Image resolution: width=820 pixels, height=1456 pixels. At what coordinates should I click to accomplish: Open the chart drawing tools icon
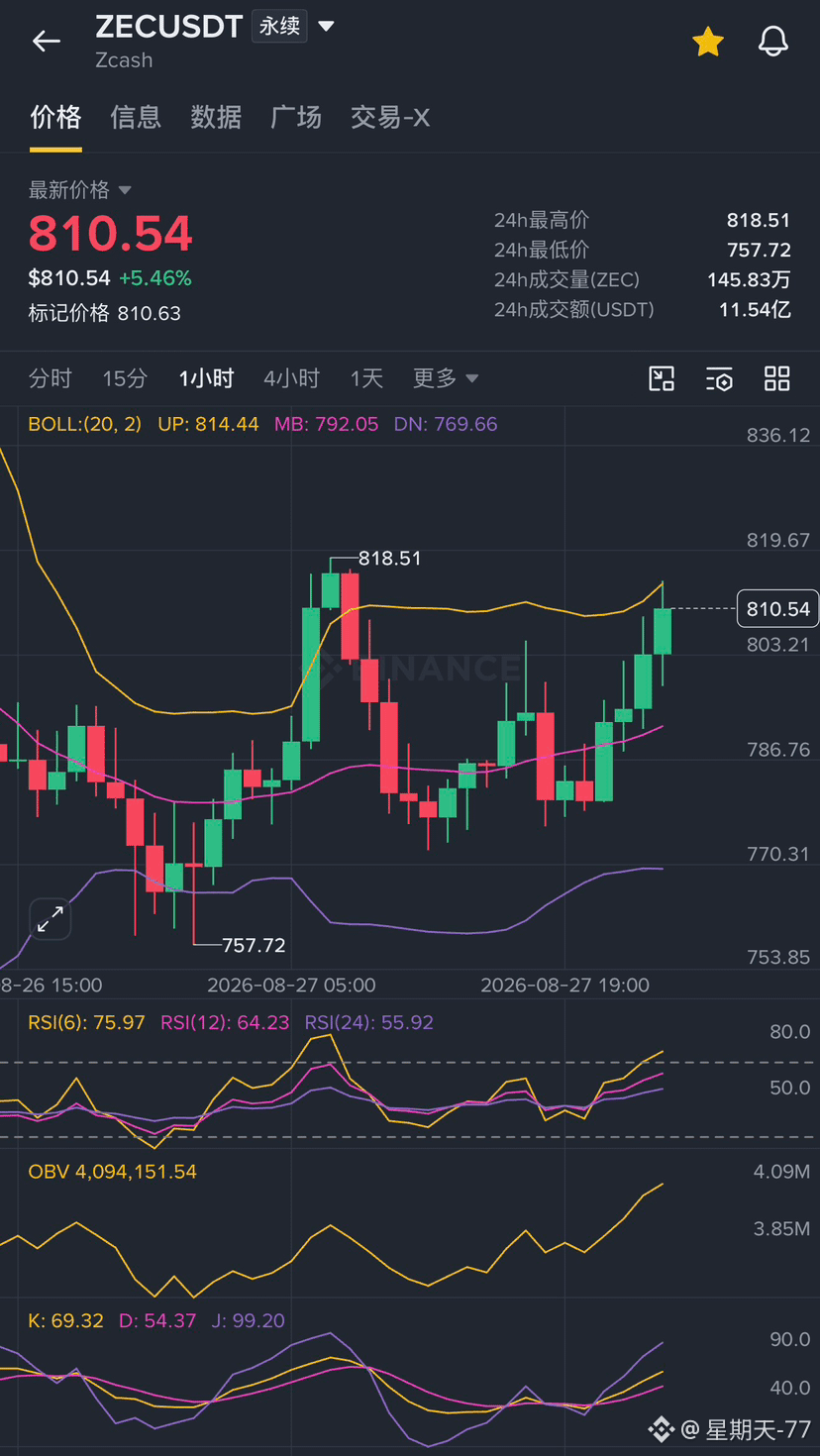(x=662, y=378)
